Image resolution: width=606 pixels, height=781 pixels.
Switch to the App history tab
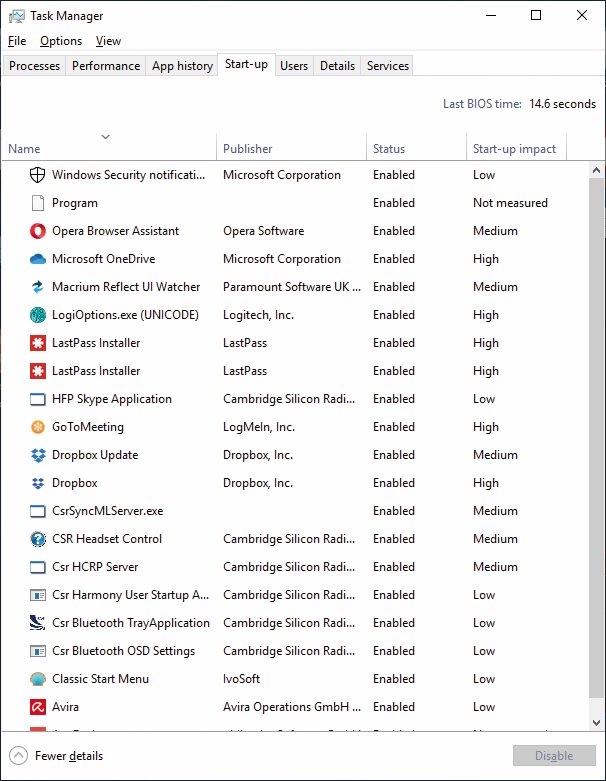tap(182, 66)
